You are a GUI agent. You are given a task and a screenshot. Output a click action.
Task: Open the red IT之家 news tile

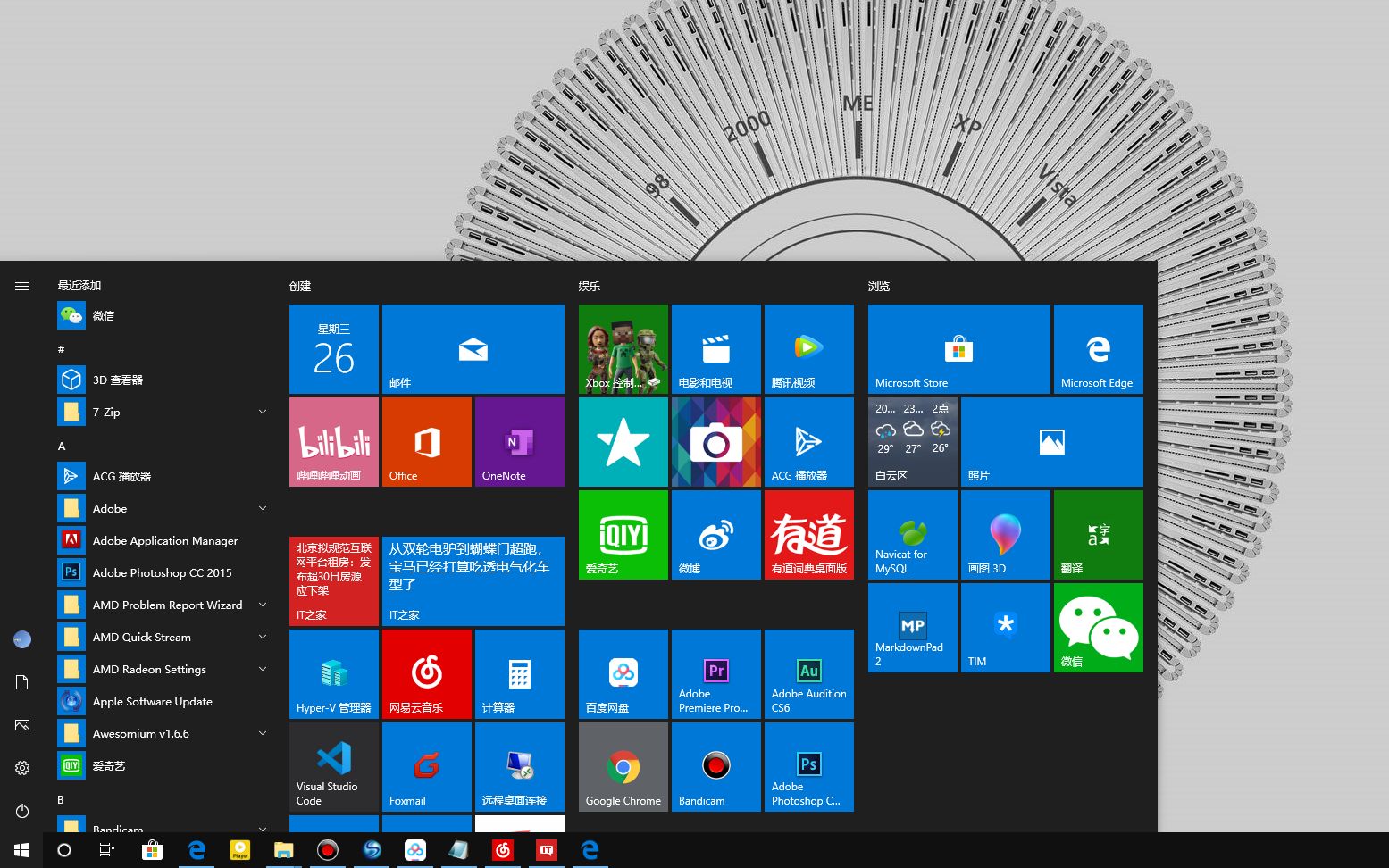pos(334,581)
